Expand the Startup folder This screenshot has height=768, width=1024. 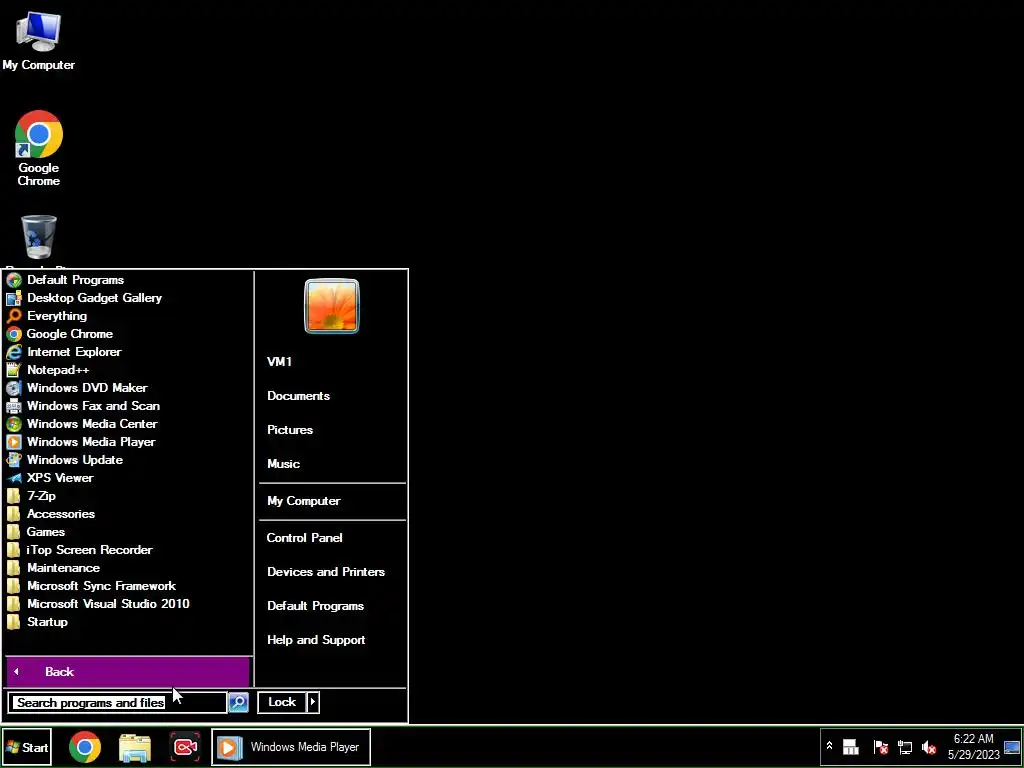click(129, 622)
